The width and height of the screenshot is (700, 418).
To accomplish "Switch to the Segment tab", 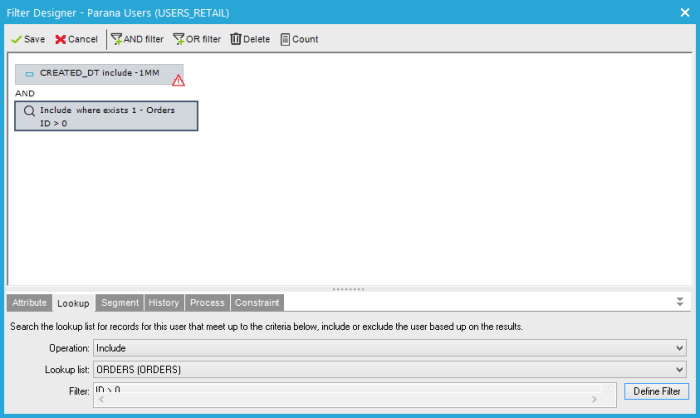I will [x=120, y=302].
